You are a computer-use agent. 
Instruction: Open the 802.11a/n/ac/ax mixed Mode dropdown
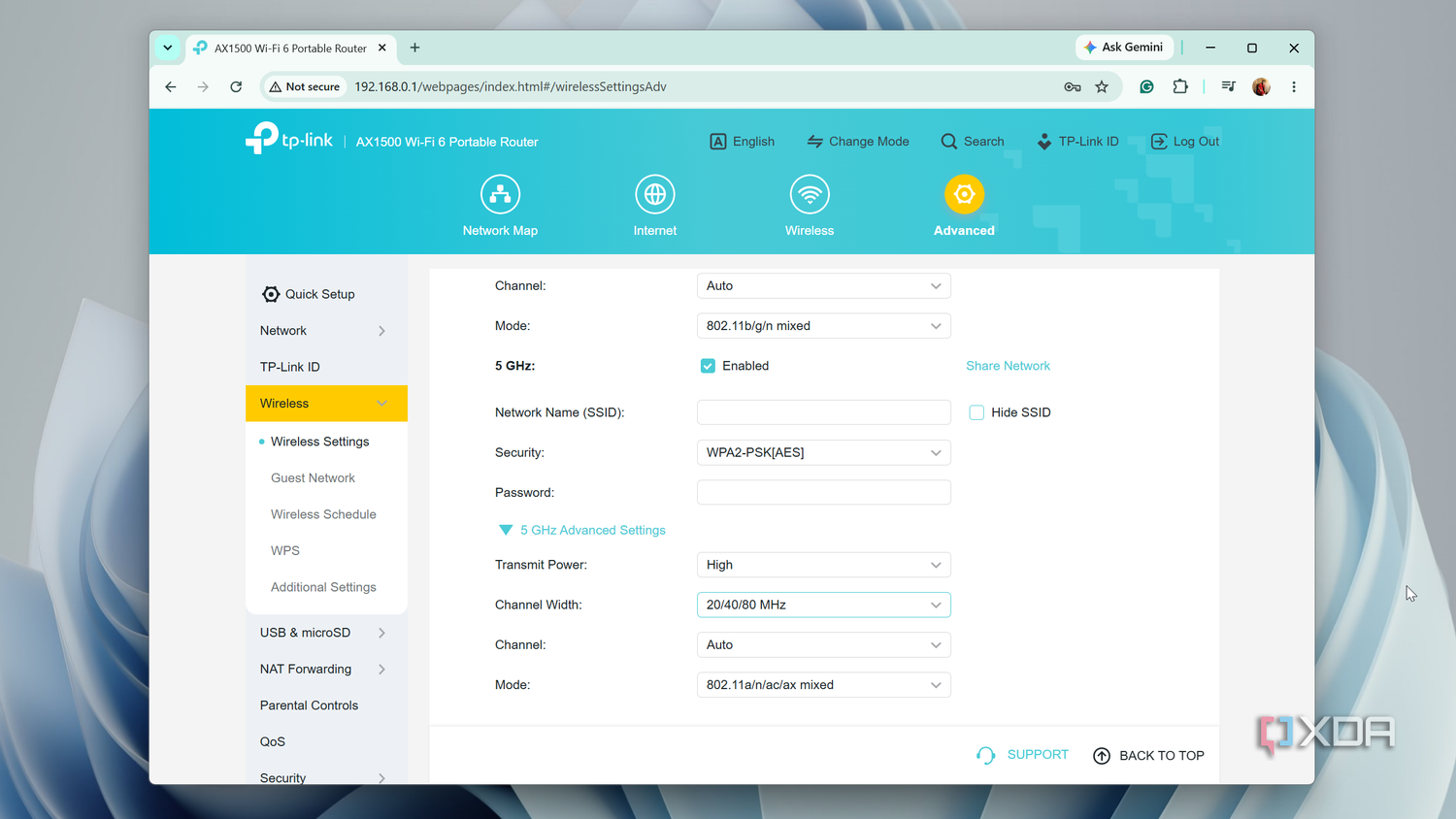pos(824,685)
